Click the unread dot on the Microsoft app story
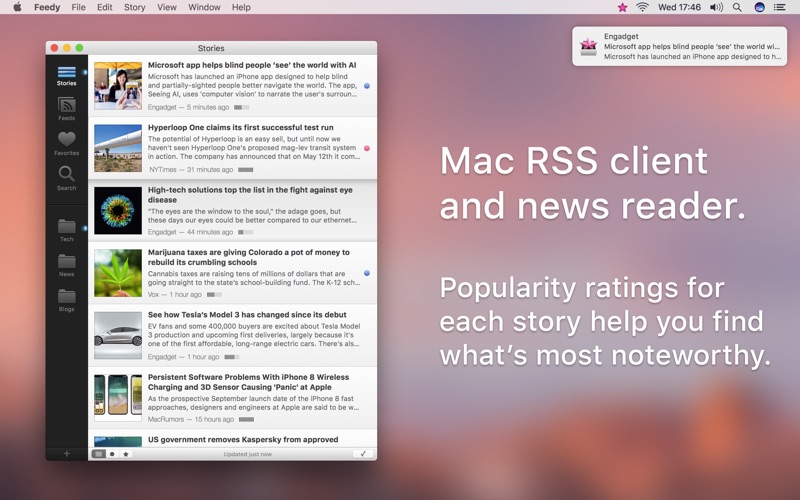Screen dimensions: 800x500 pyautogui.click(x=367, y=86)
